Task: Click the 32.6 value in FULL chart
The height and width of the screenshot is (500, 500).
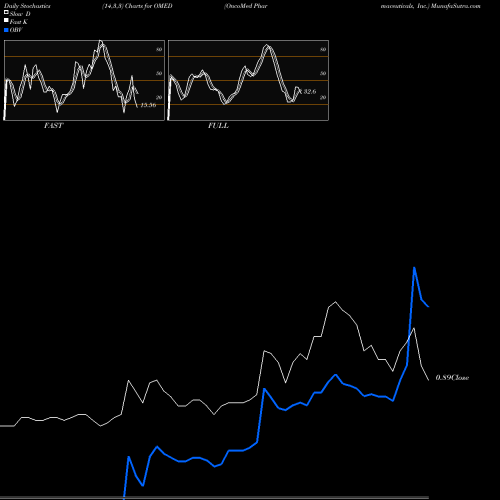Action: tap(310, 91)
